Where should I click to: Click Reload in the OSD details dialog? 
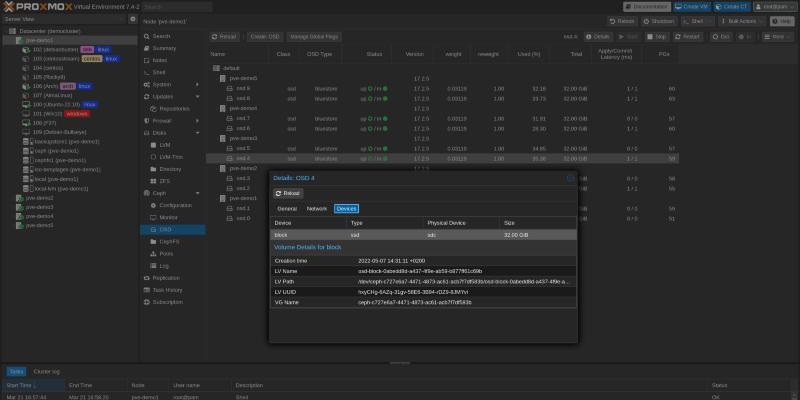[x=287, y=193]
